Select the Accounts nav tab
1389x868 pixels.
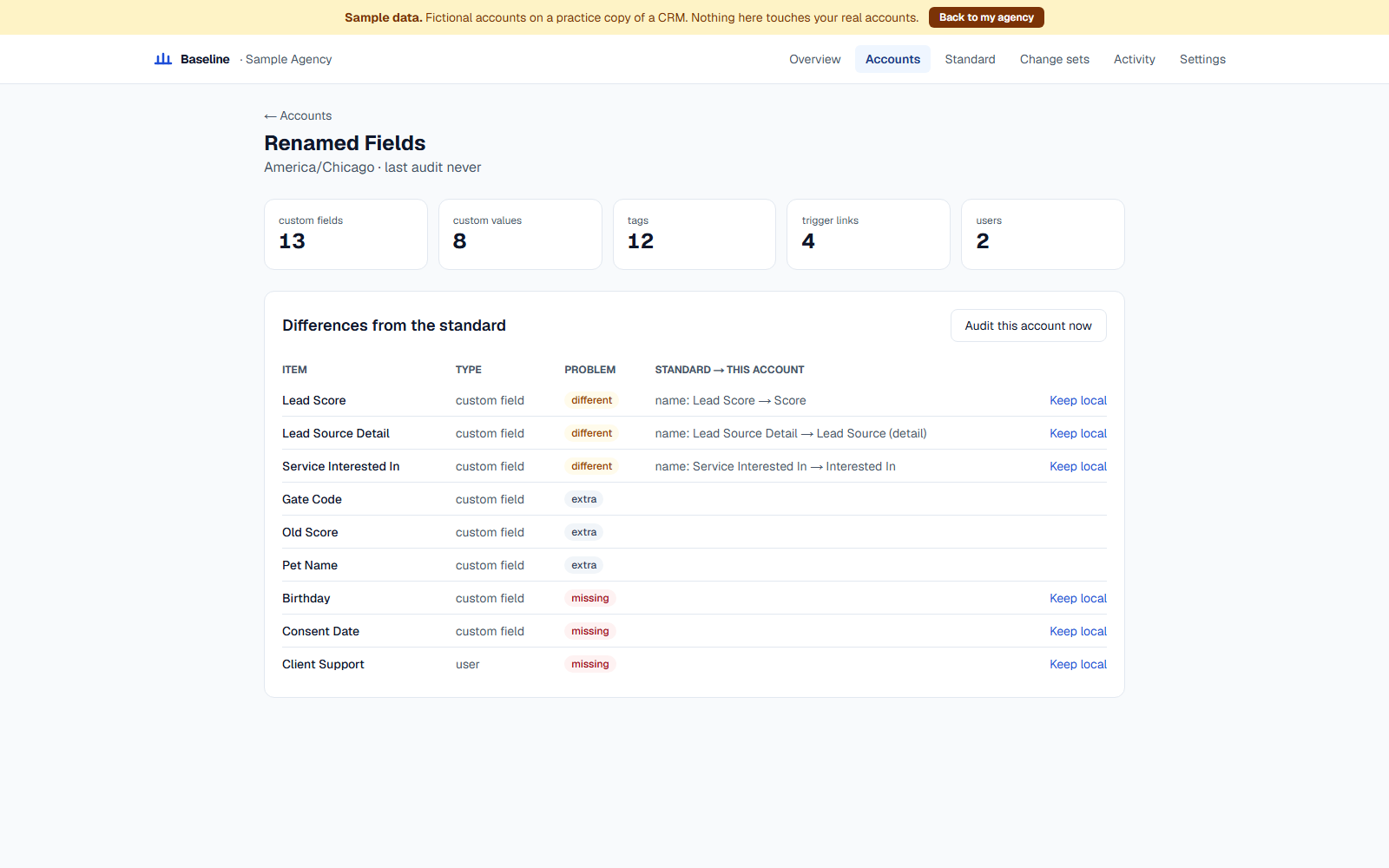pyautogui.click(x=892, y=59)
